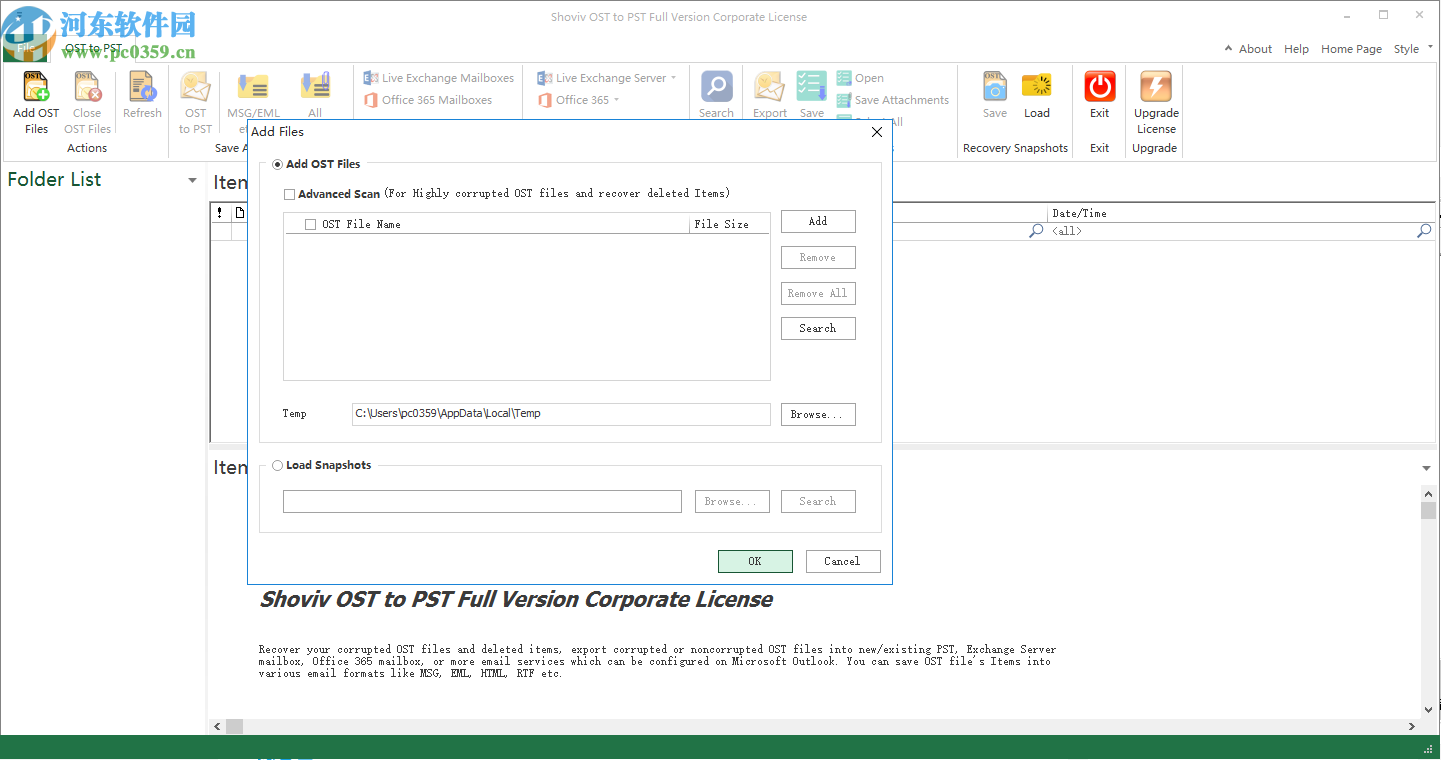The width and height of the screenshot is (1441, 760).
Task: Click the Remove All button
Action: tap(818, 293)
